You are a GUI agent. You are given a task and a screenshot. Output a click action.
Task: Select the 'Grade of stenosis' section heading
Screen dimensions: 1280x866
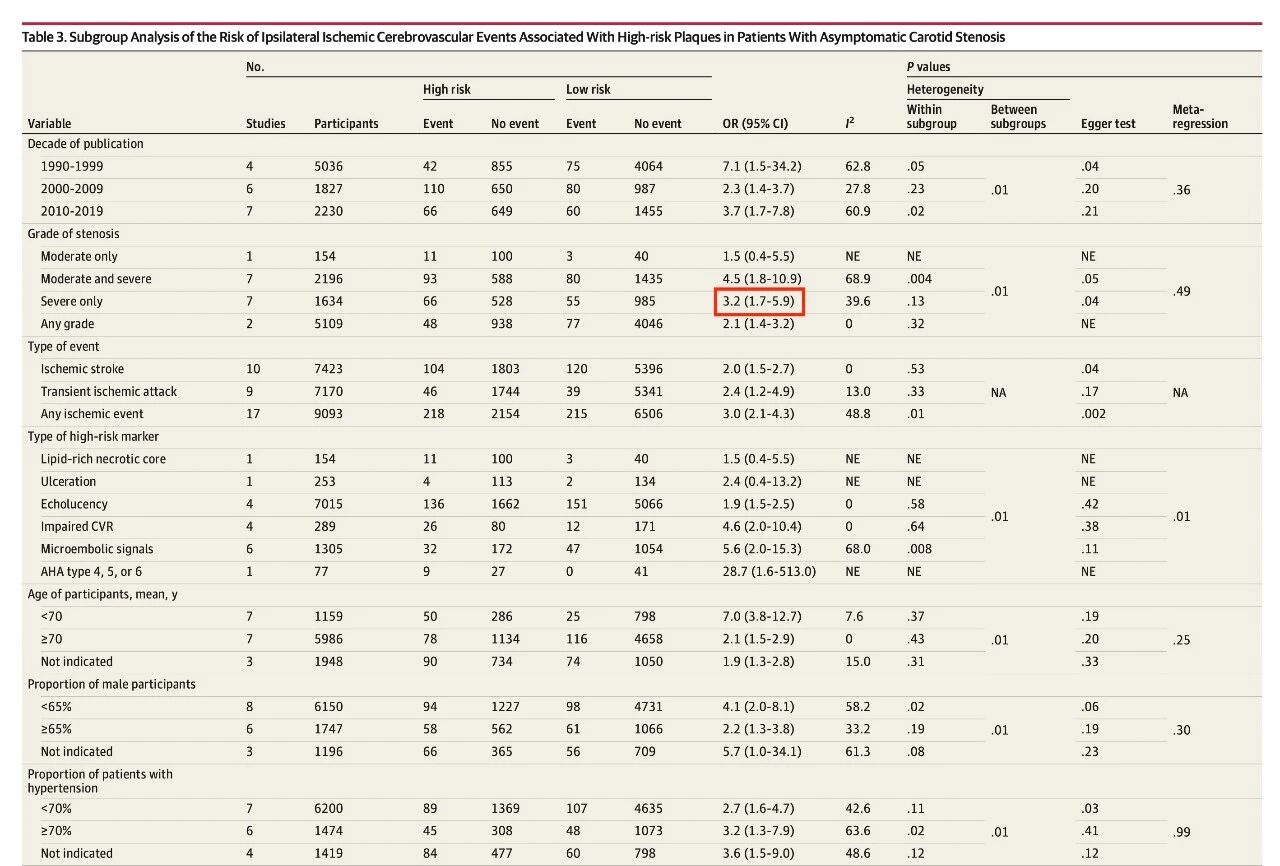coord(73,234)
